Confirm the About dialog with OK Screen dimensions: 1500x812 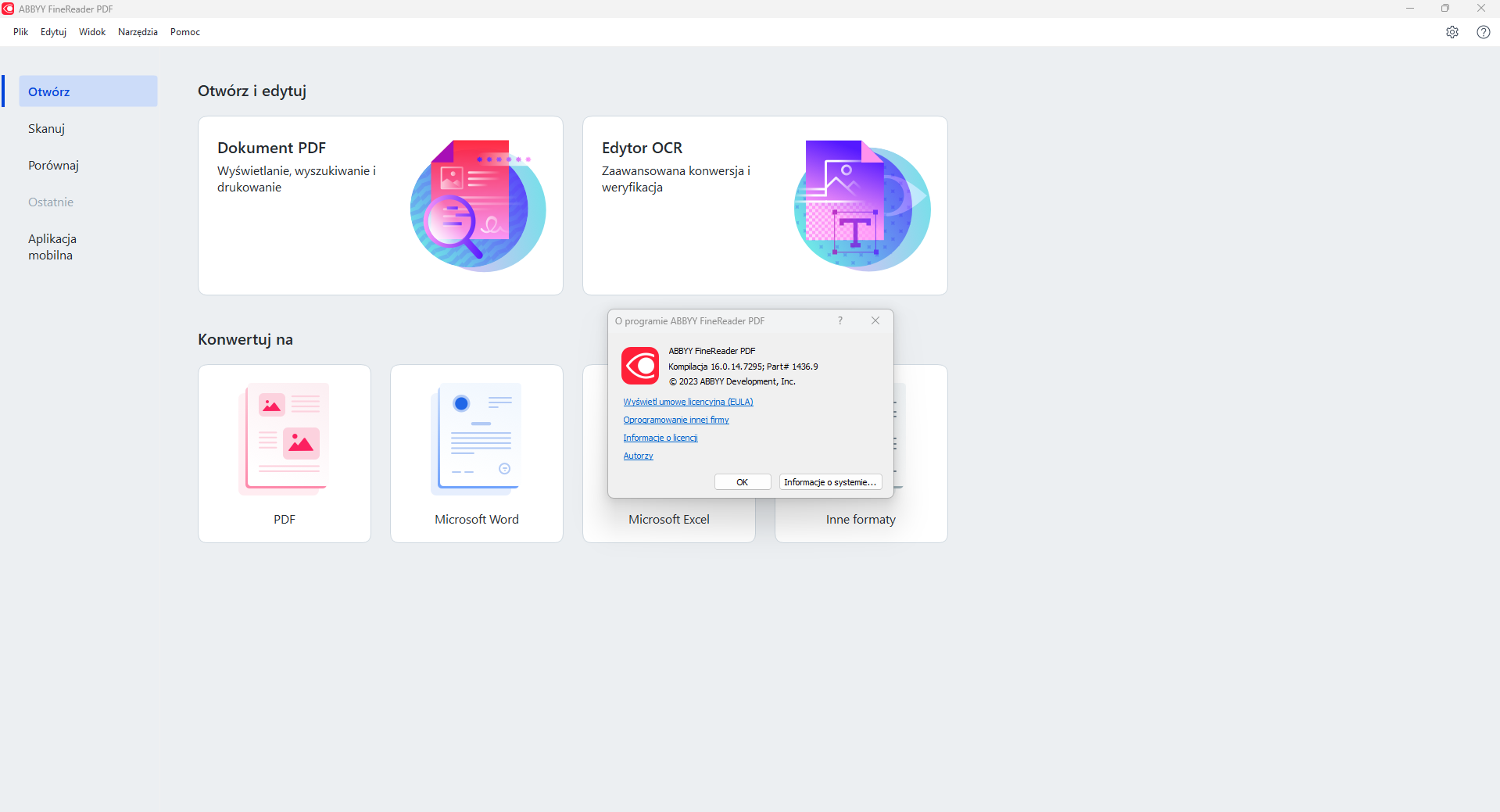point(743,482)
